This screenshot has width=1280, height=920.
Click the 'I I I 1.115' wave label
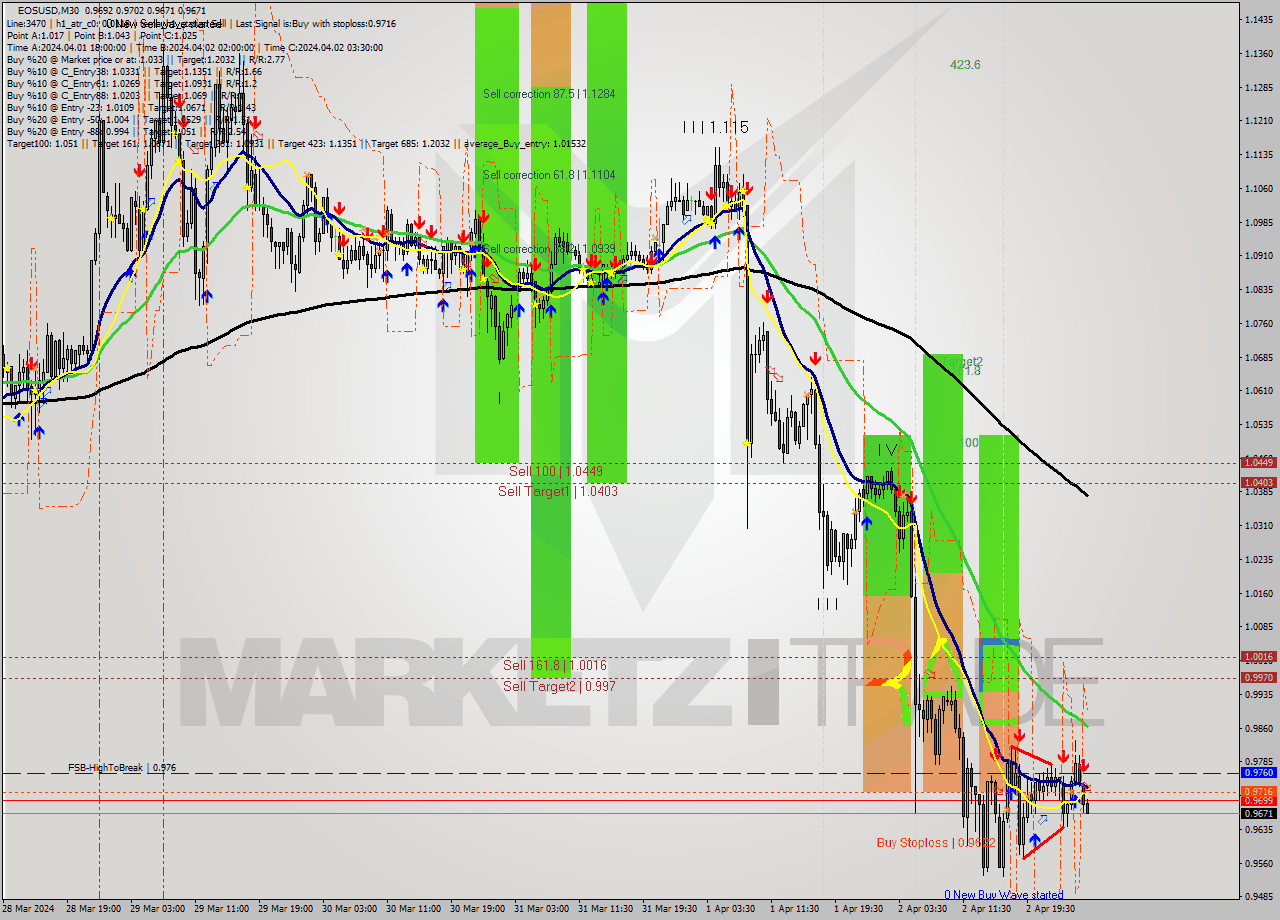(x=715, y=127)
